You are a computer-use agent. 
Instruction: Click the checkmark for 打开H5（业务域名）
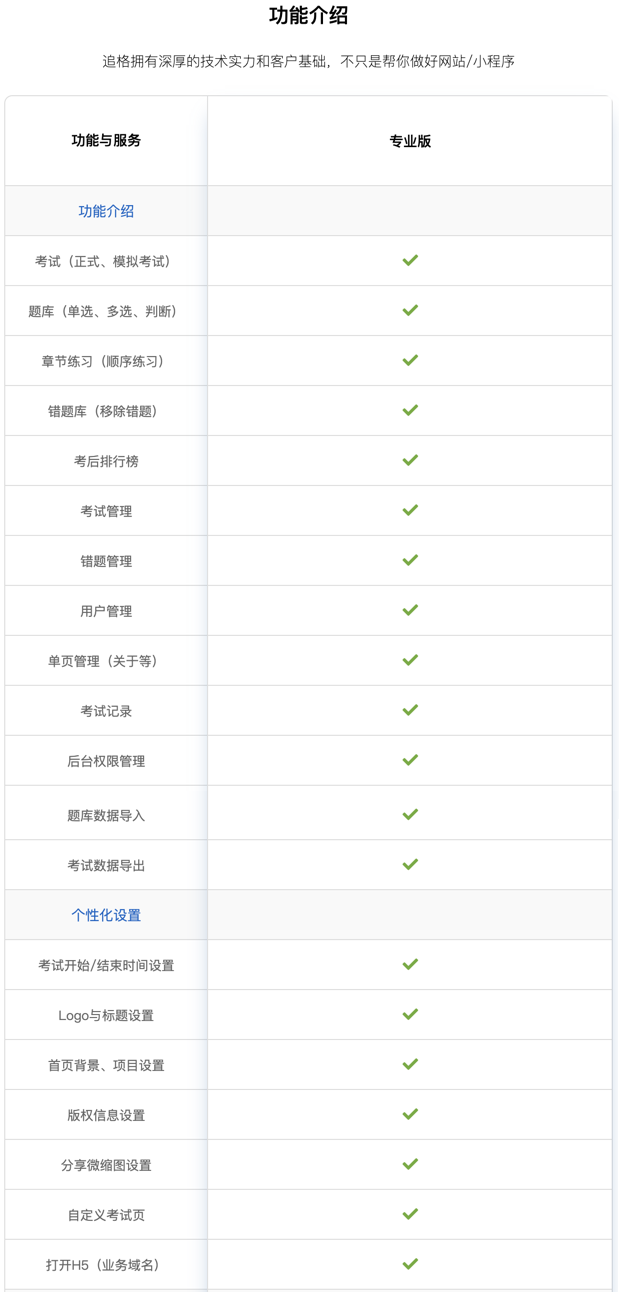410,1264
